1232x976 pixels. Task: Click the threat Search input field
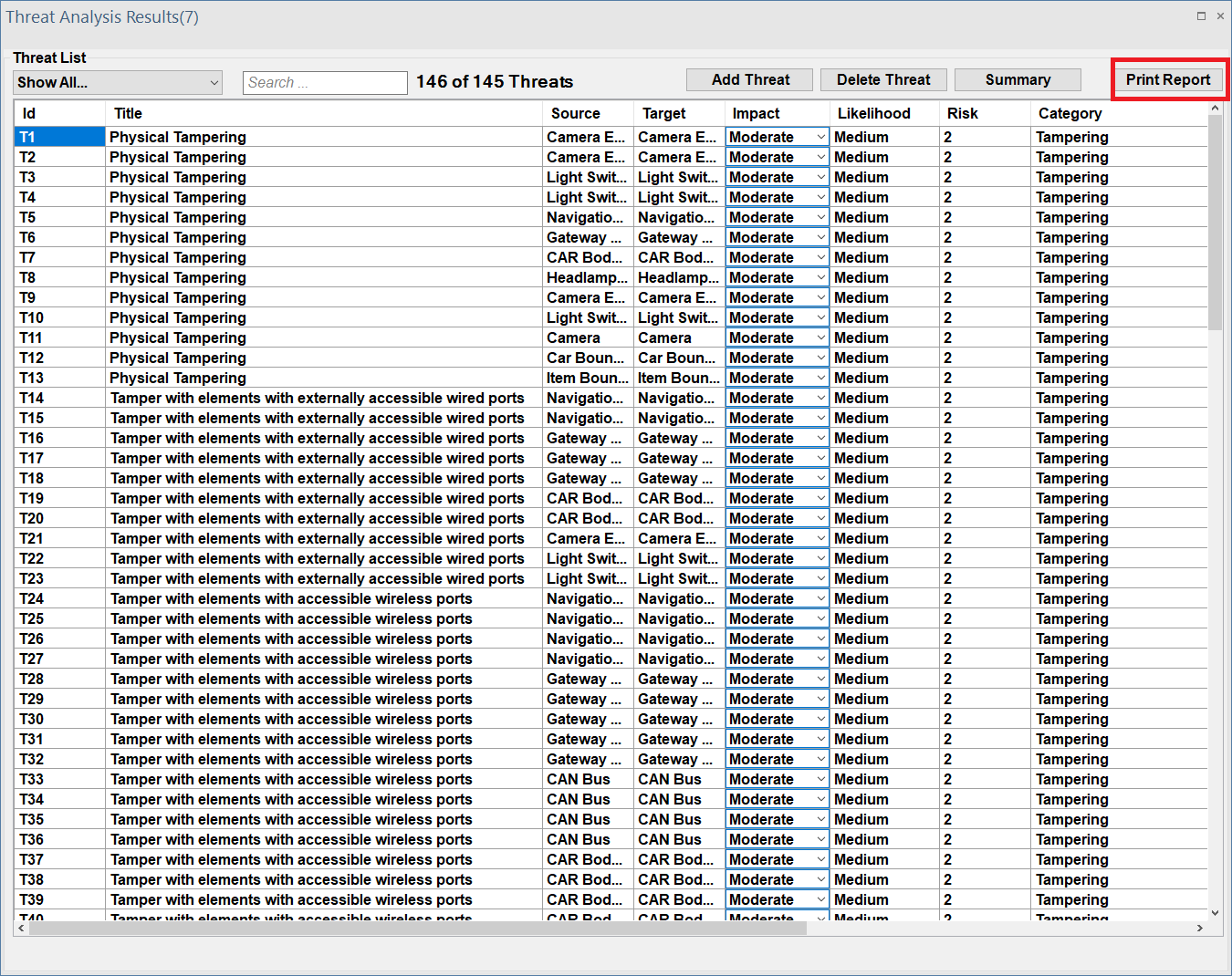pyautogui.click(x=325, y=83)
